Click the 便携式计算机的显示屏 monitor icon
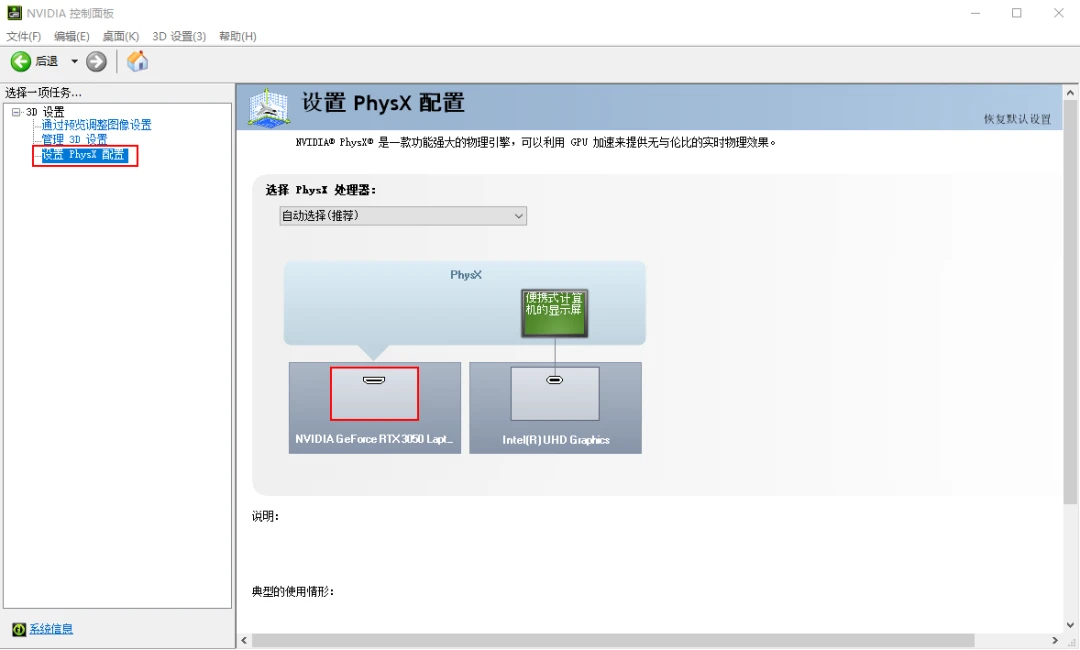The height and width of the screenshot is (650, 1080). 554,313
